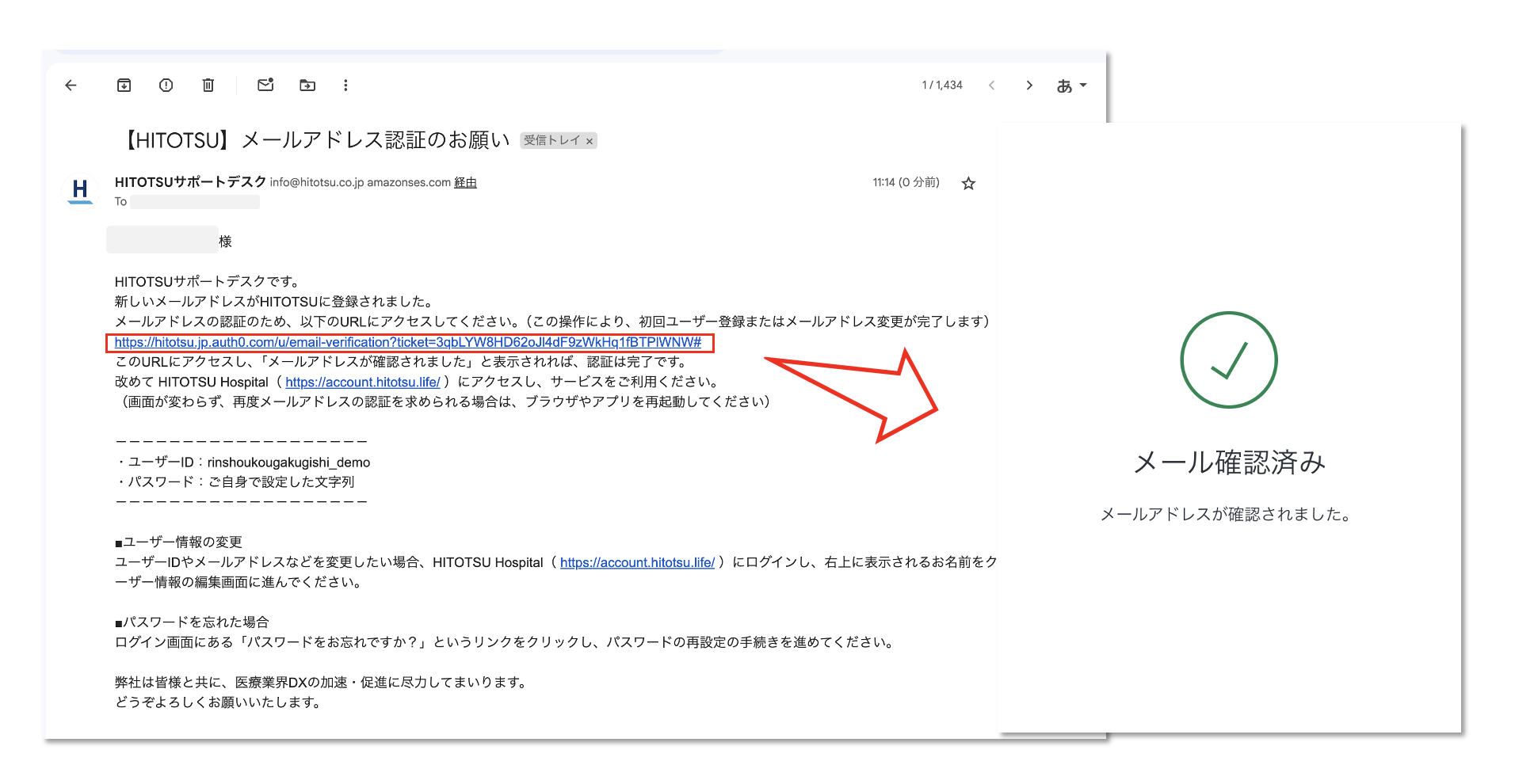The image size is (1515, 784).
Task: Click the HITOTSU sender avatar H logo
Action: (80, 190)
